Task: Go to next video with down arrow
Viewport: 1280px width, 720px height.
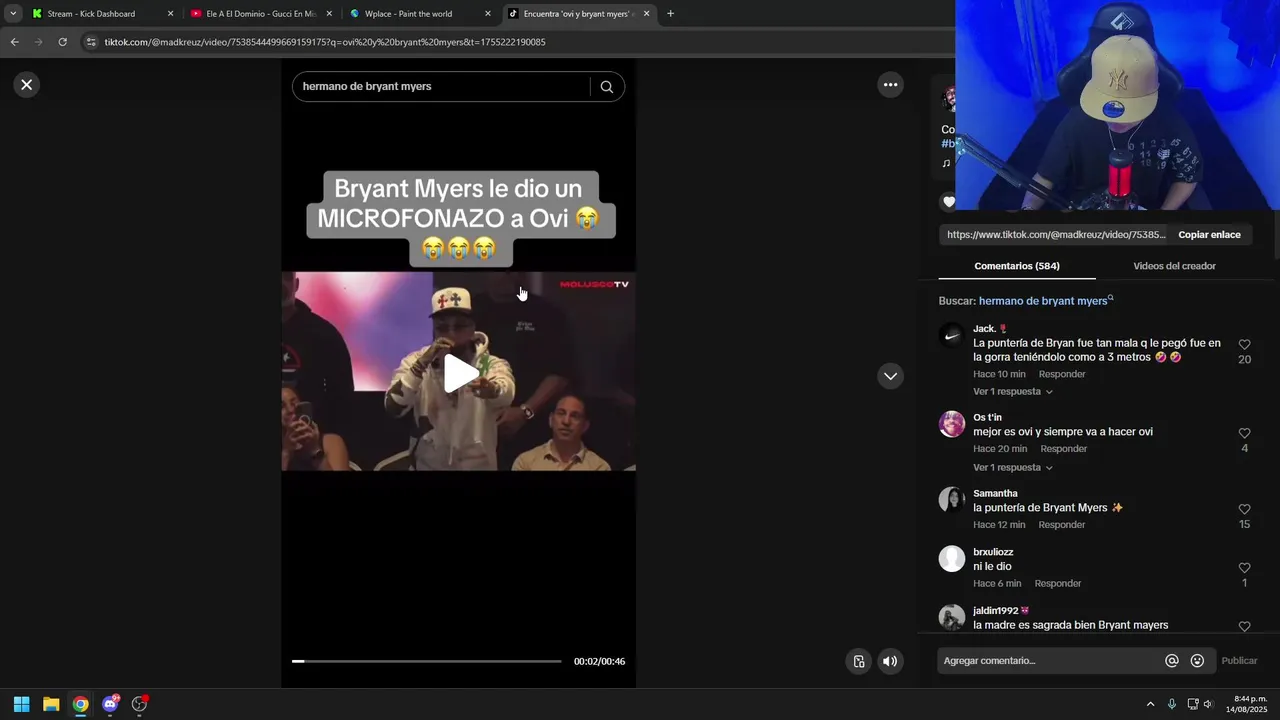Action: tap(890, 376)
